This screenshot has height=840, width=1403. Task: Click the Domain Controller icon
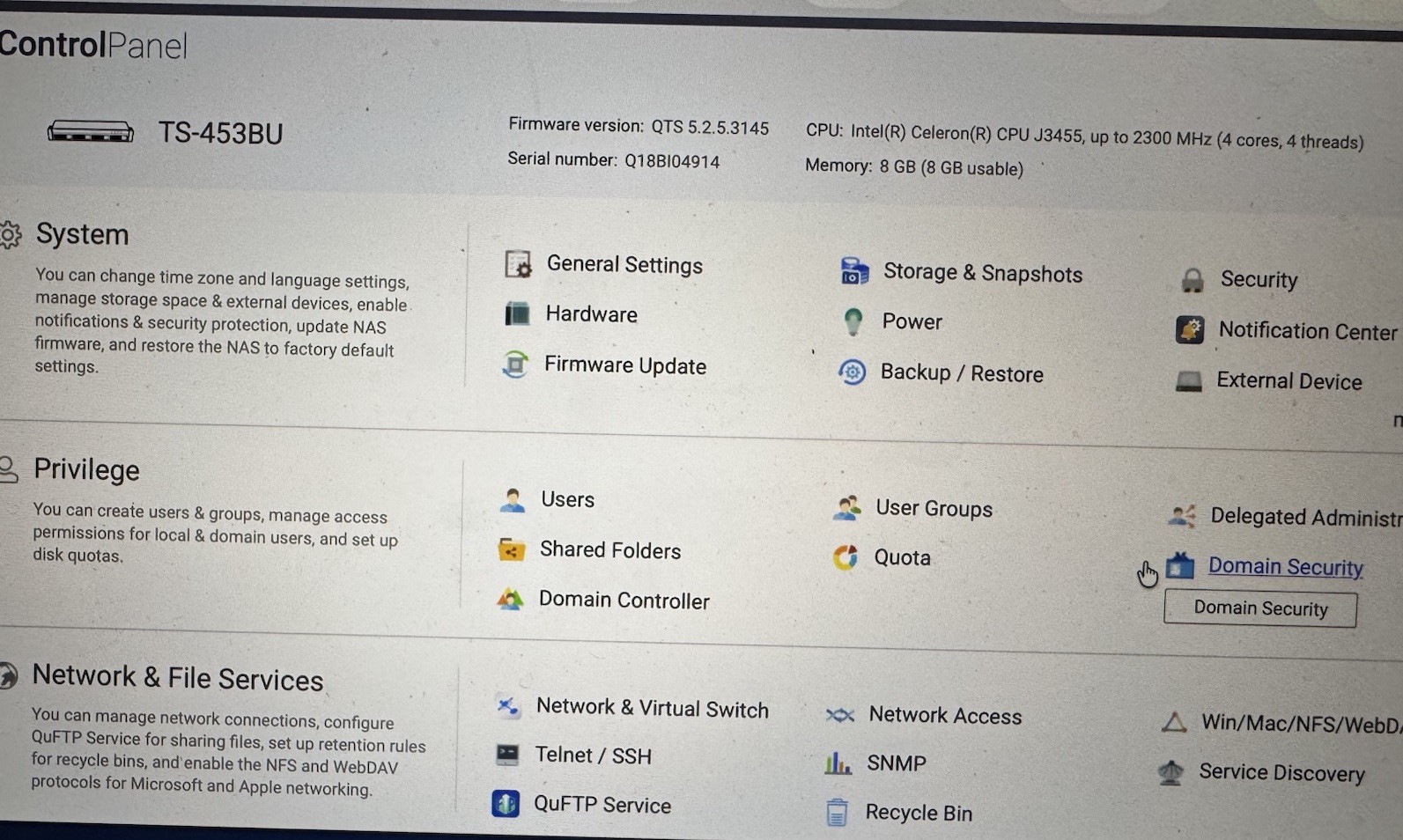[x=510, y=600]
